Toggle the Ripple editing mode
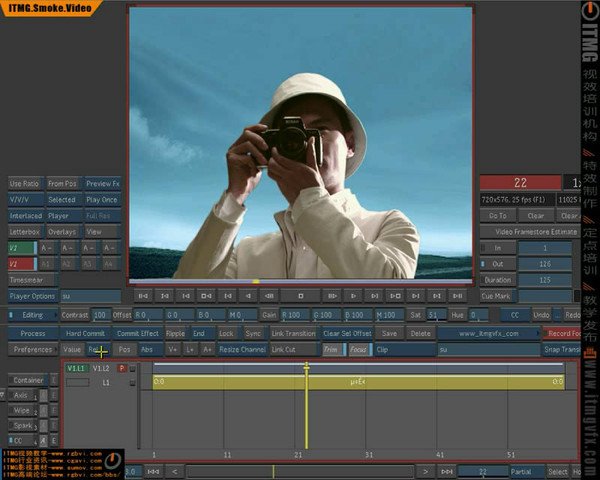 point(175,333)
